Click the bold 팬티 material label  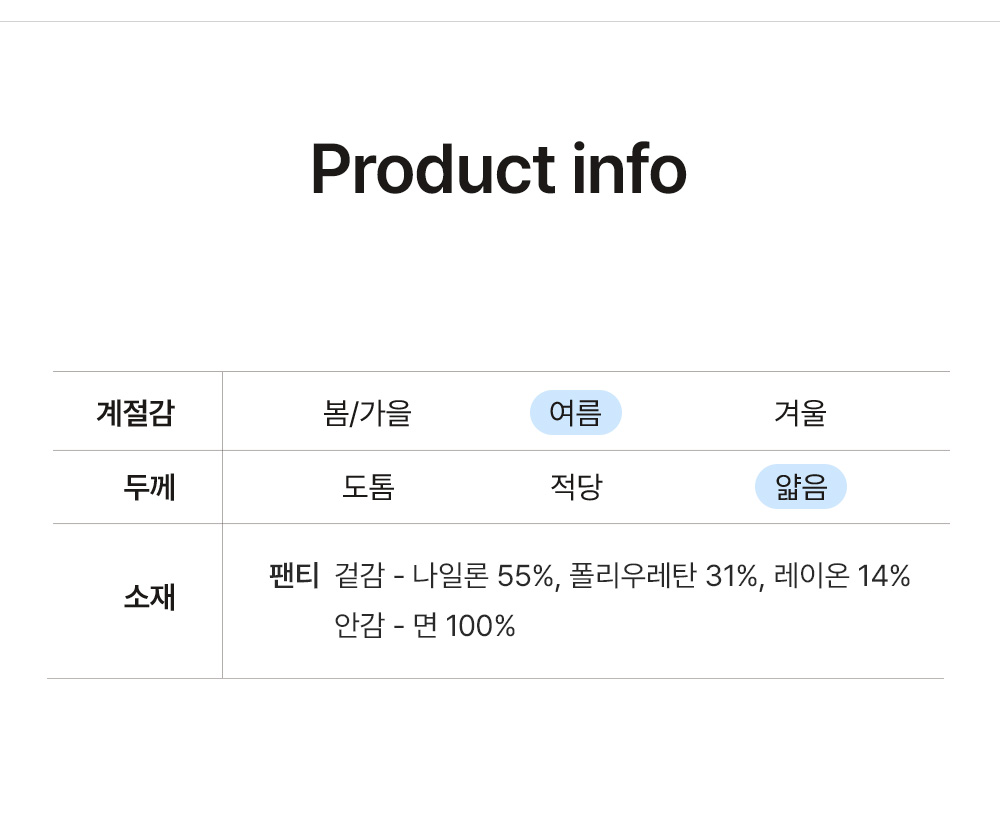(x=293, y=575)
